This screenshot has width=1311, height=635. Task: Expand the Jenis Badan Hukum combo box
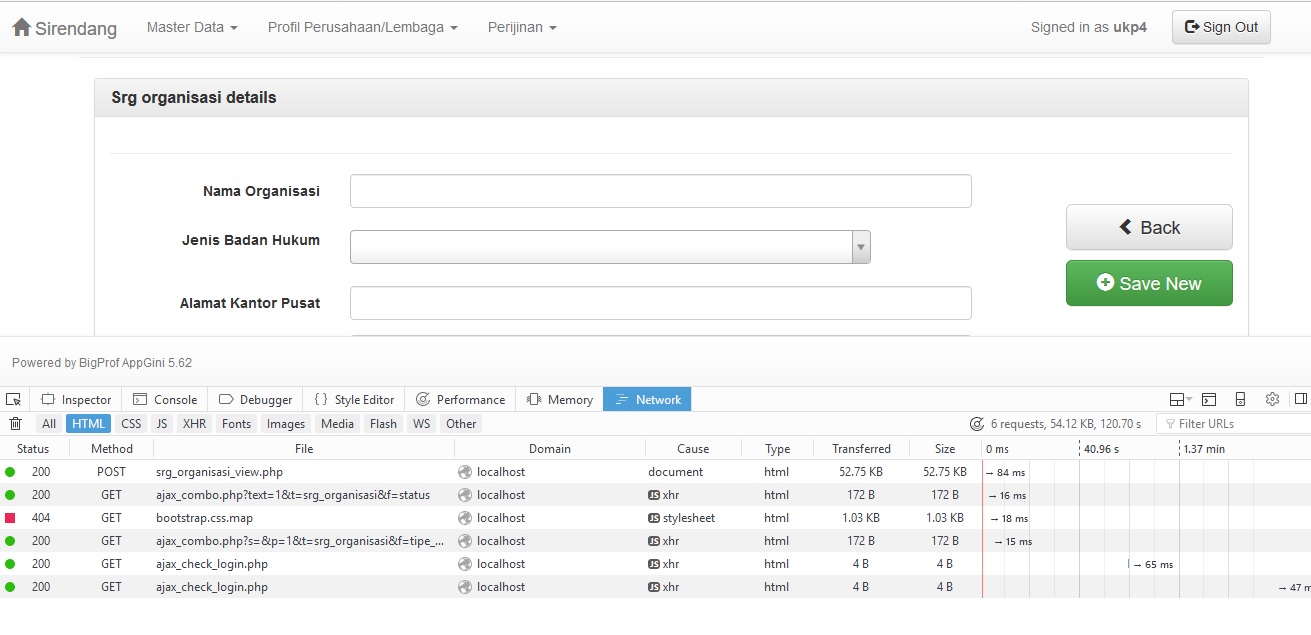(x=610, y=247)
